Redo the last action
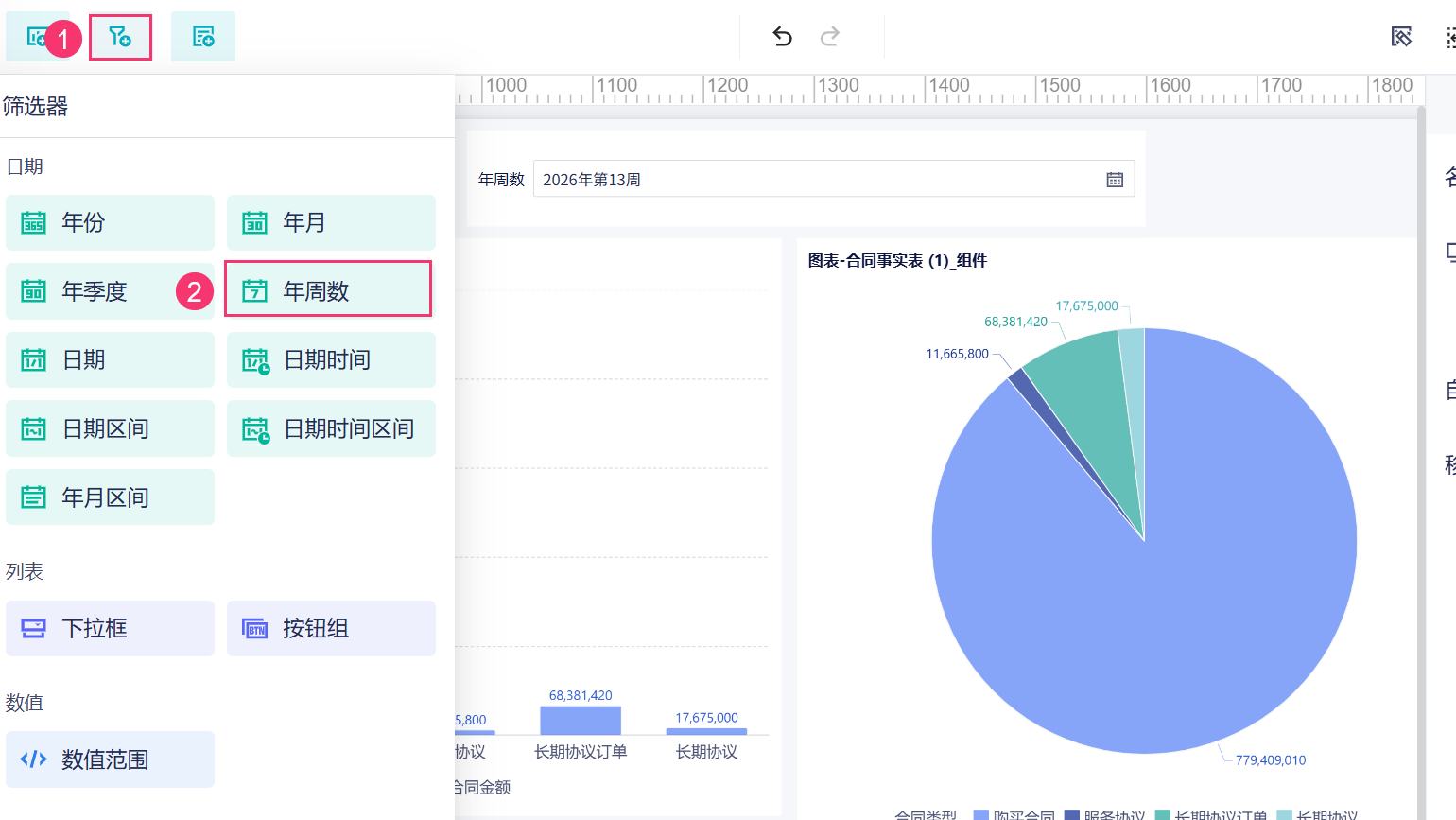This screenshot has height=820, width=1456. pyautogui.click(x=830, y=37)
